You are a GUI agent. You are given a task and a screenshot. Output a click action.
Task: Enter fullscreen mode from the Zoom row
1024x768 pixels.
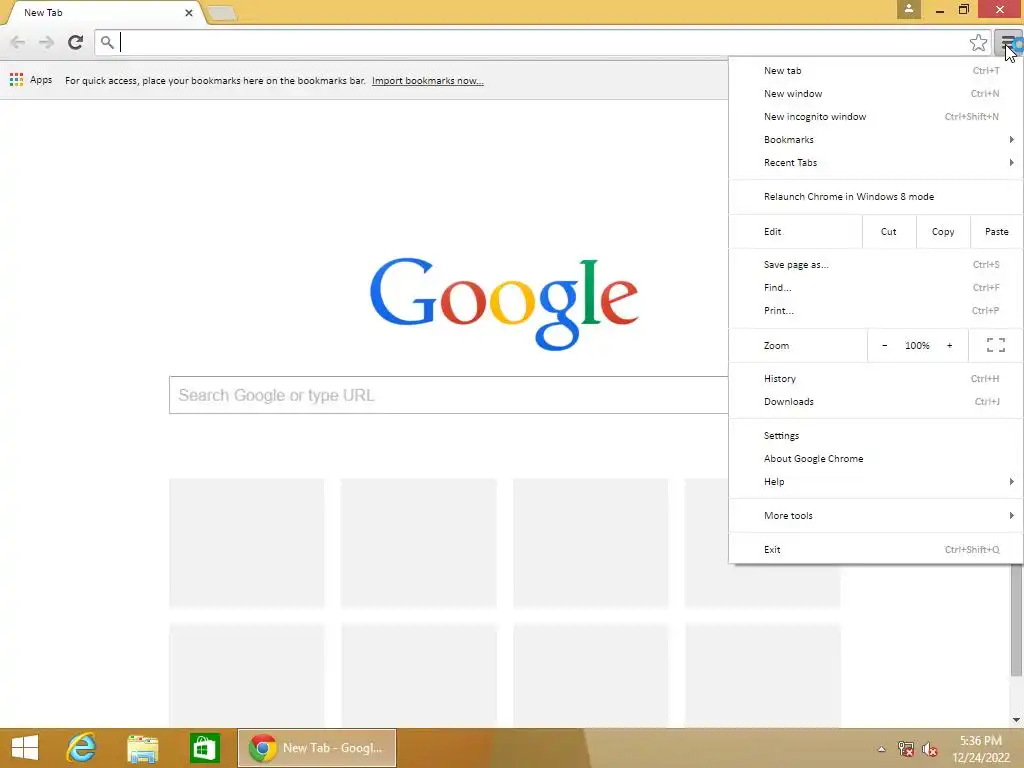pos(995,345)
